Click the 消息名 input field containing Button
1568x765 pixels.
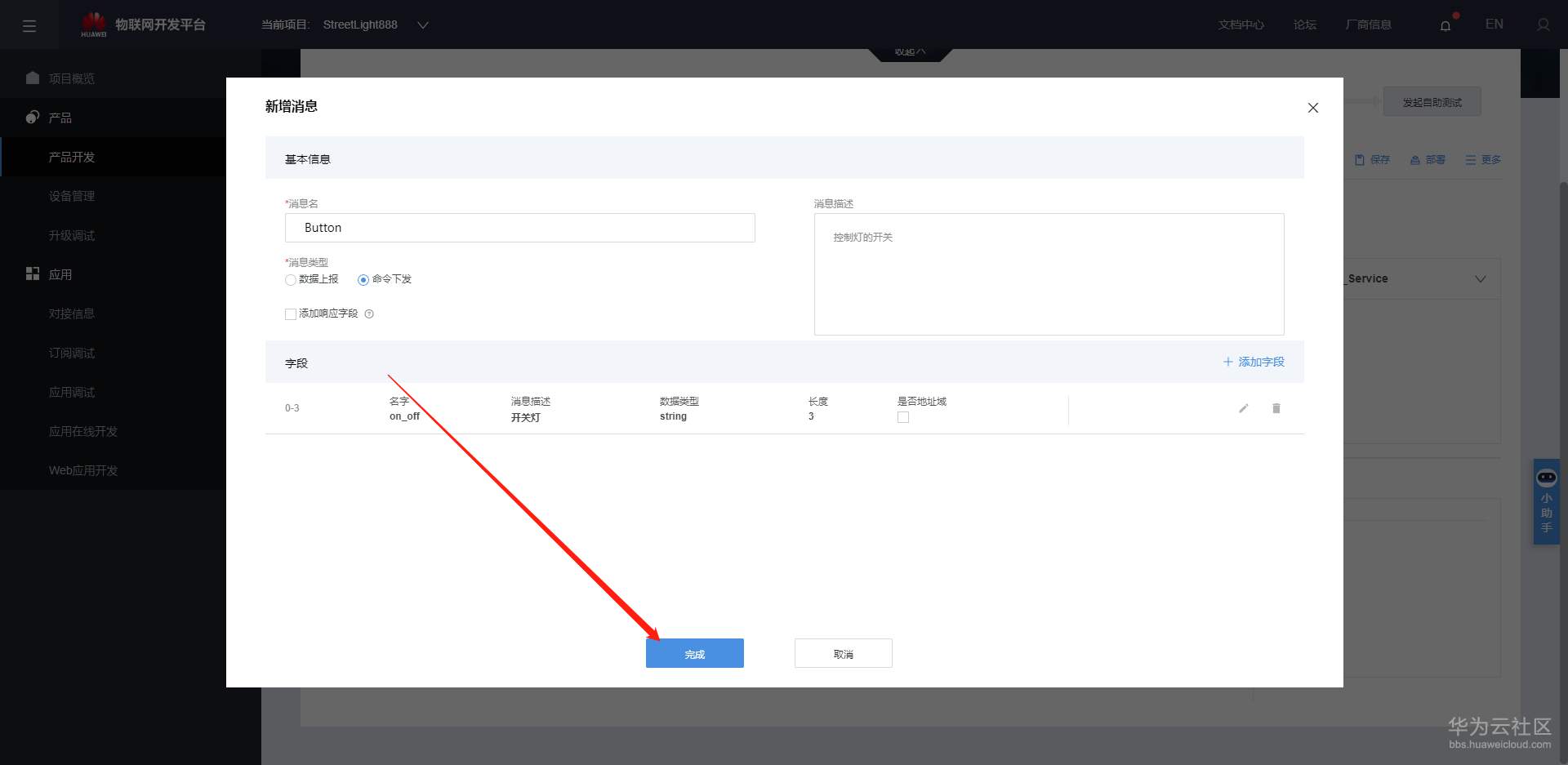[x=520, y=228]
